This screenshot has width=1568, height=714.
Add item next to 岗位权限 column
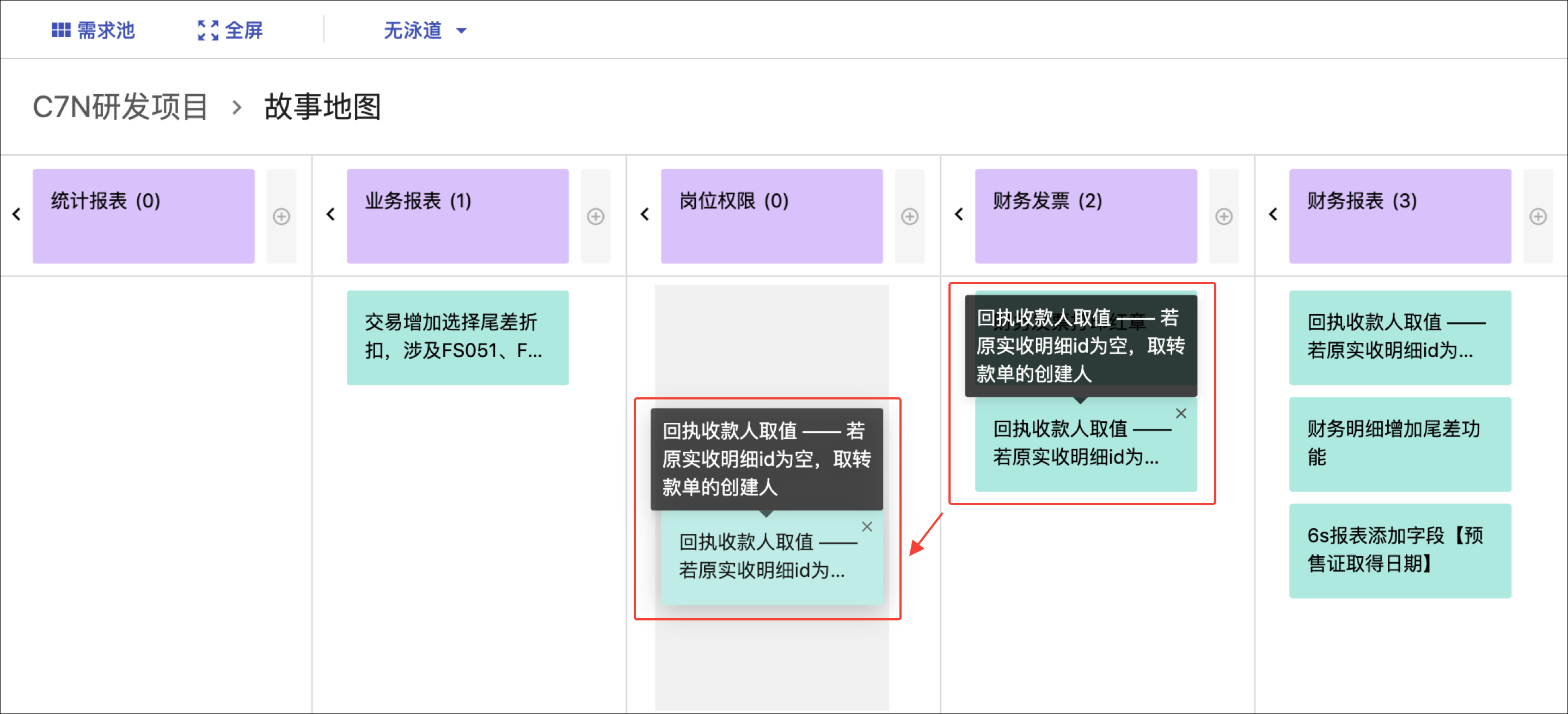[909, 217]
